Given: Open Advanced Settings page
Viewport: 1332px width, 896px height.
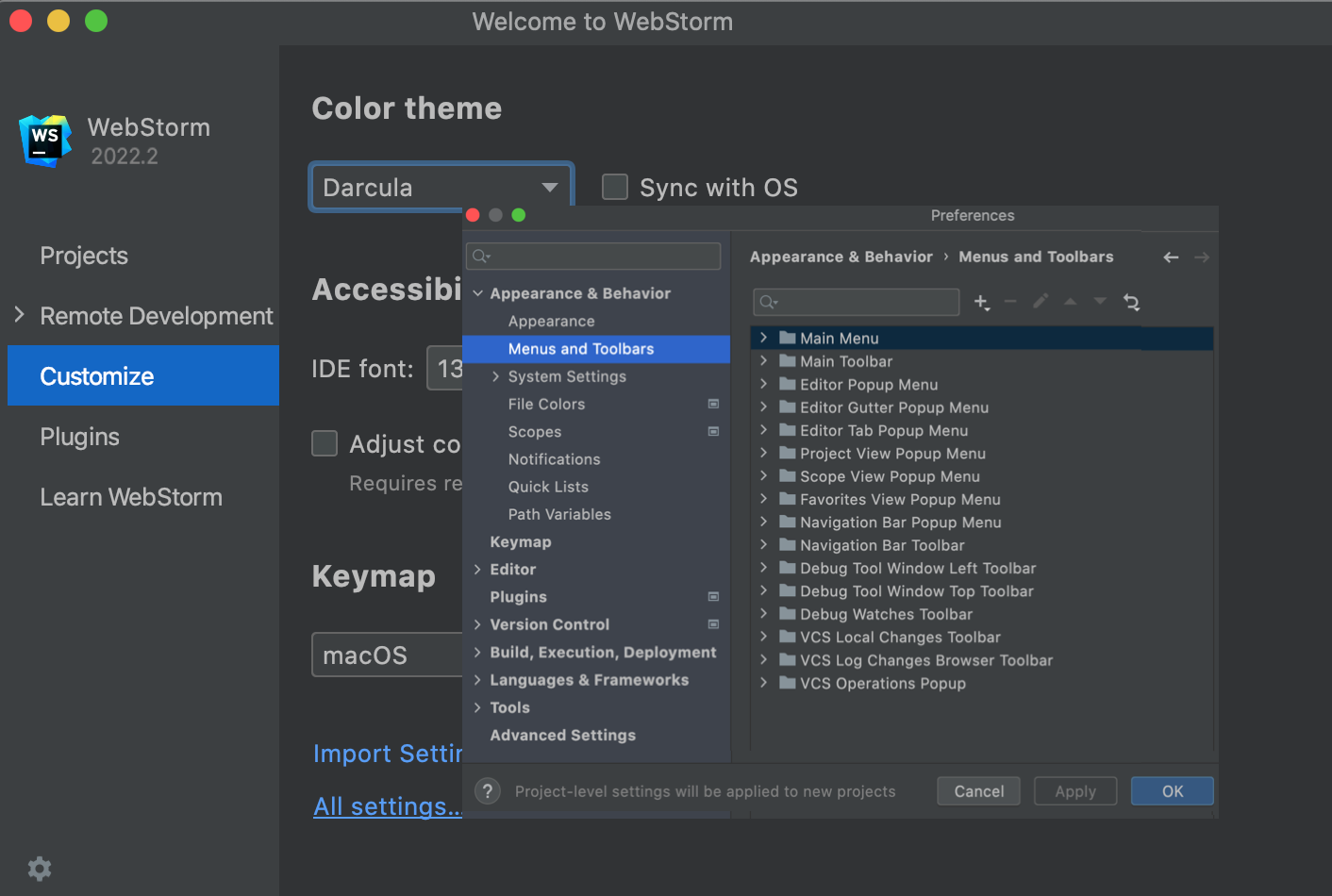Looking at the screenshot, I should pos(563,736).
